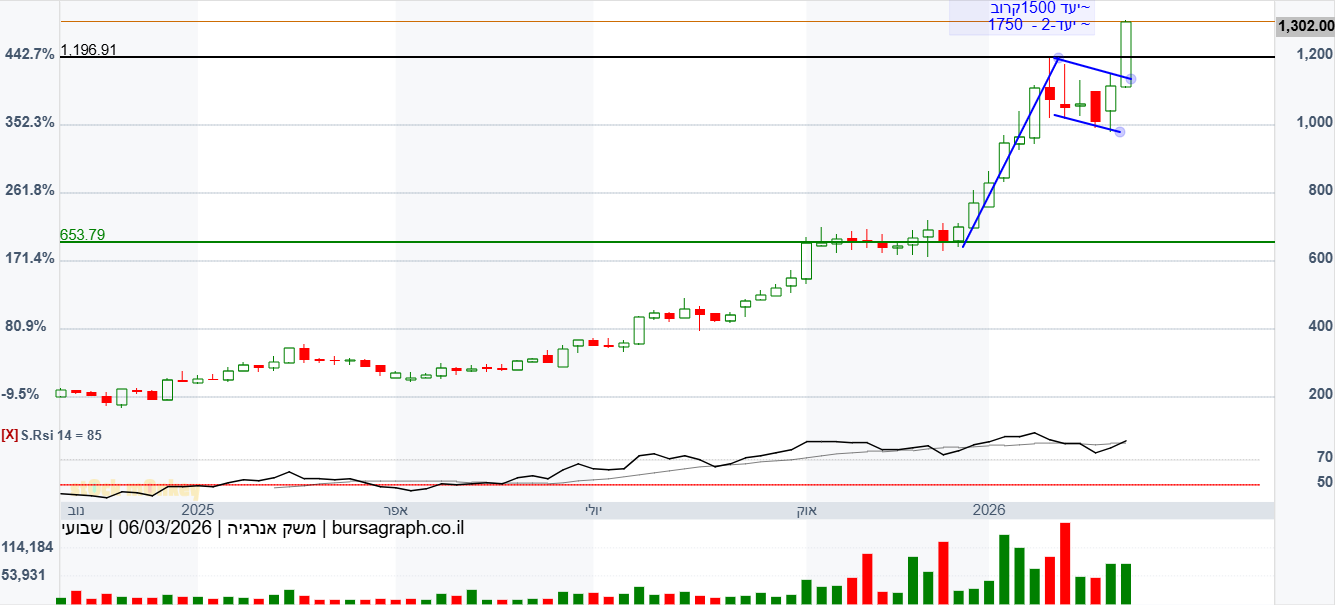Click the 200 price axis label
Image resolution: width=1335 pixels, height=605 pixels.
(x=1320, y=394)
